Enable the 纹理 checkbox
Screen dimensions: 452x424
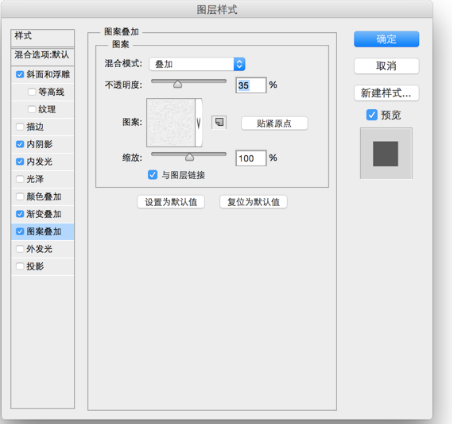32,109
